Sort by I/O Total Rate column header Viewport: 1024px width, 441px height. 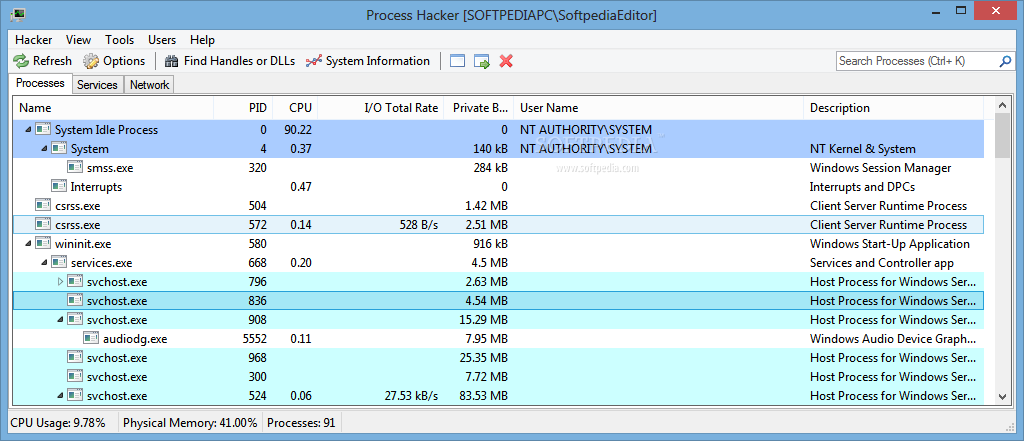tap(381, 108)
